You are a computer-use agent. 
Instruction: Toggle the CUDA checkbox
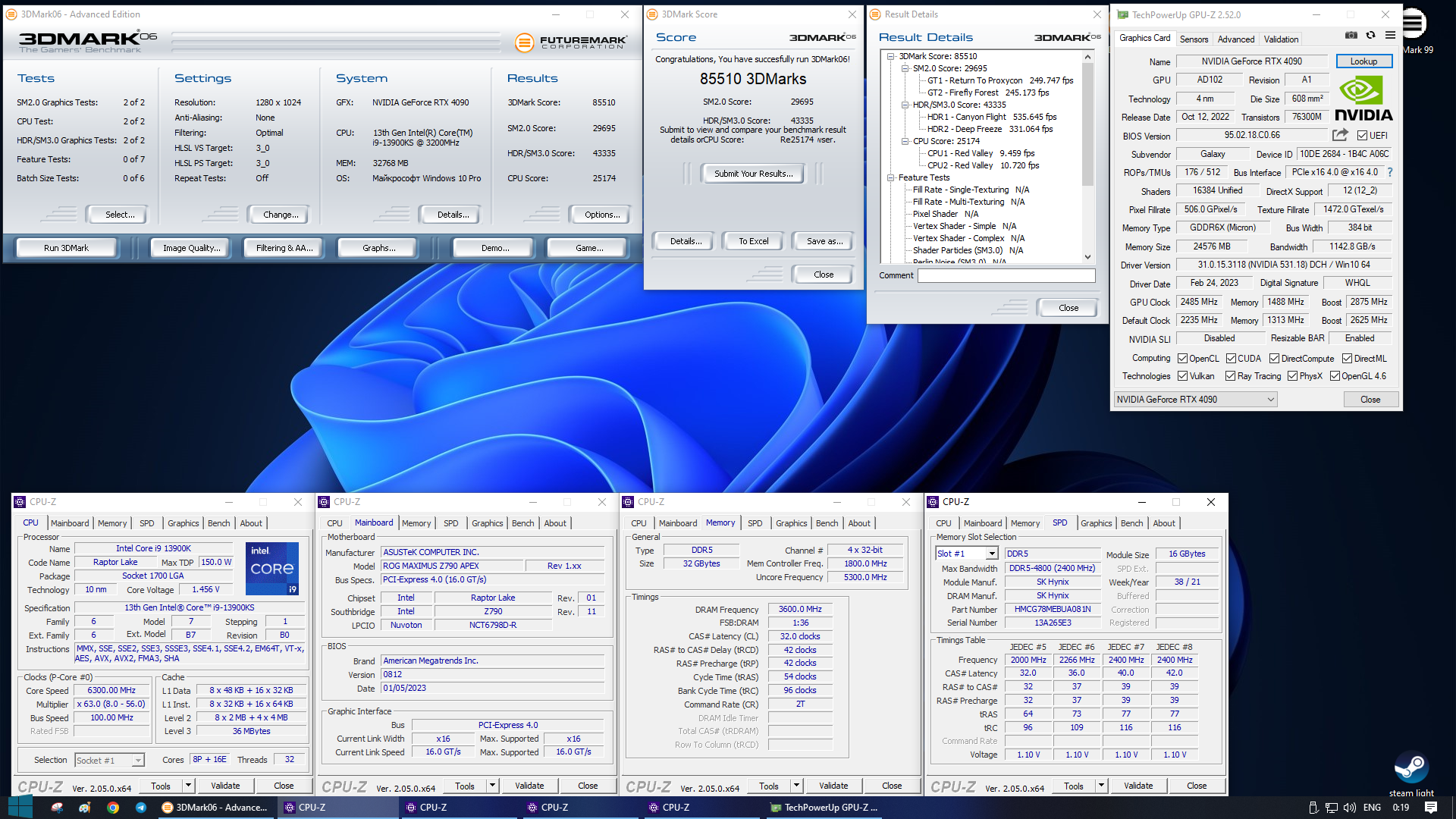tap(1231, 359)
